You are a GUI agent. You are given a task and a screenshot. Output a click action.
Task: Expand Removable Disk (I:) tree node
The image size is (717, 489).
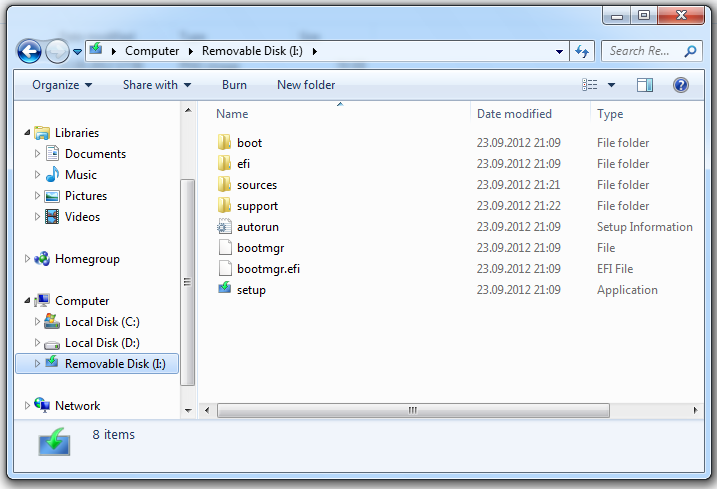37,364
